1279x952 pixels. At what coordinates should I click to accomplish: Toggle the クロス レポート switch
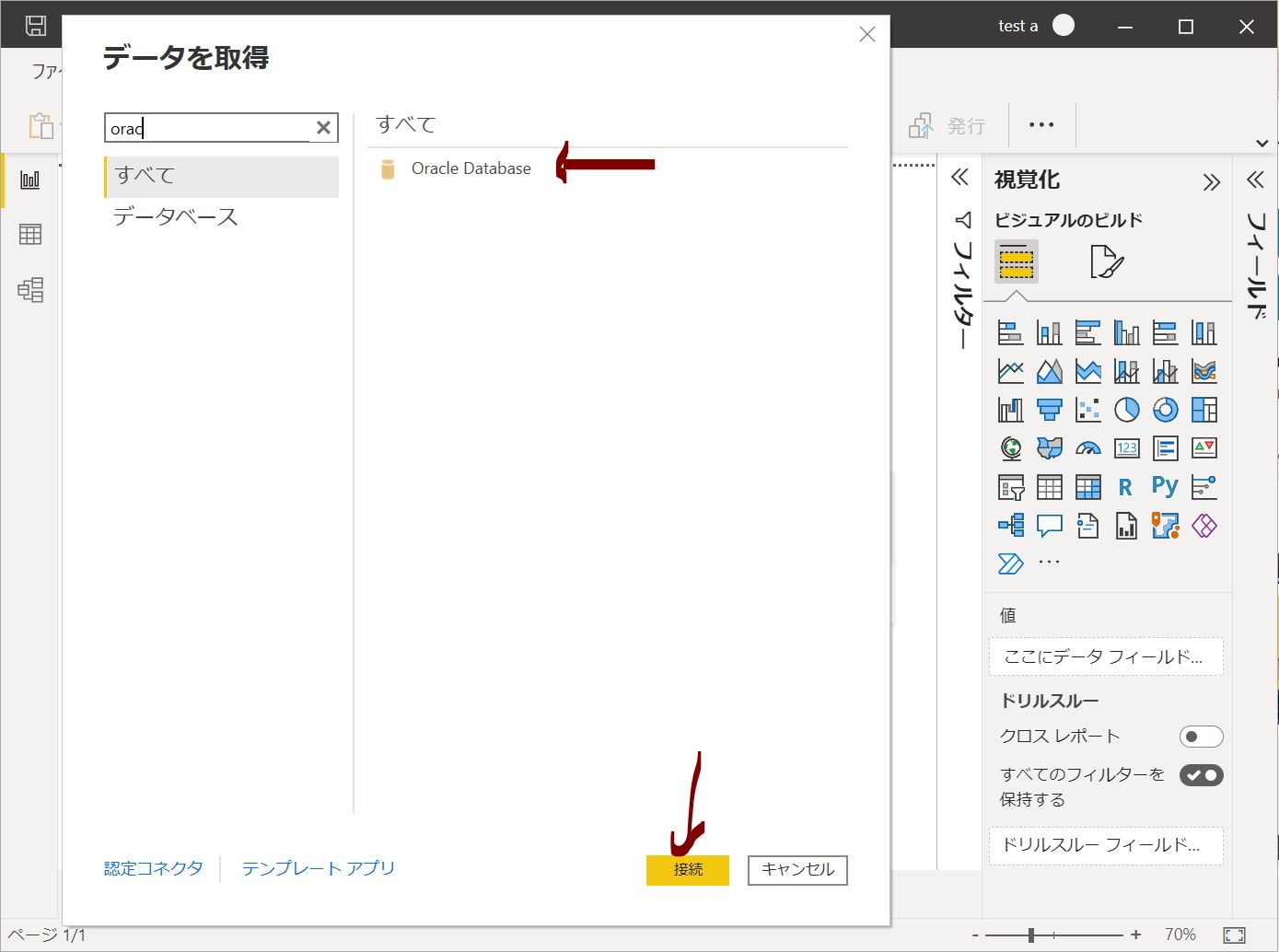pyautogui.click(x=1201, y=737)
